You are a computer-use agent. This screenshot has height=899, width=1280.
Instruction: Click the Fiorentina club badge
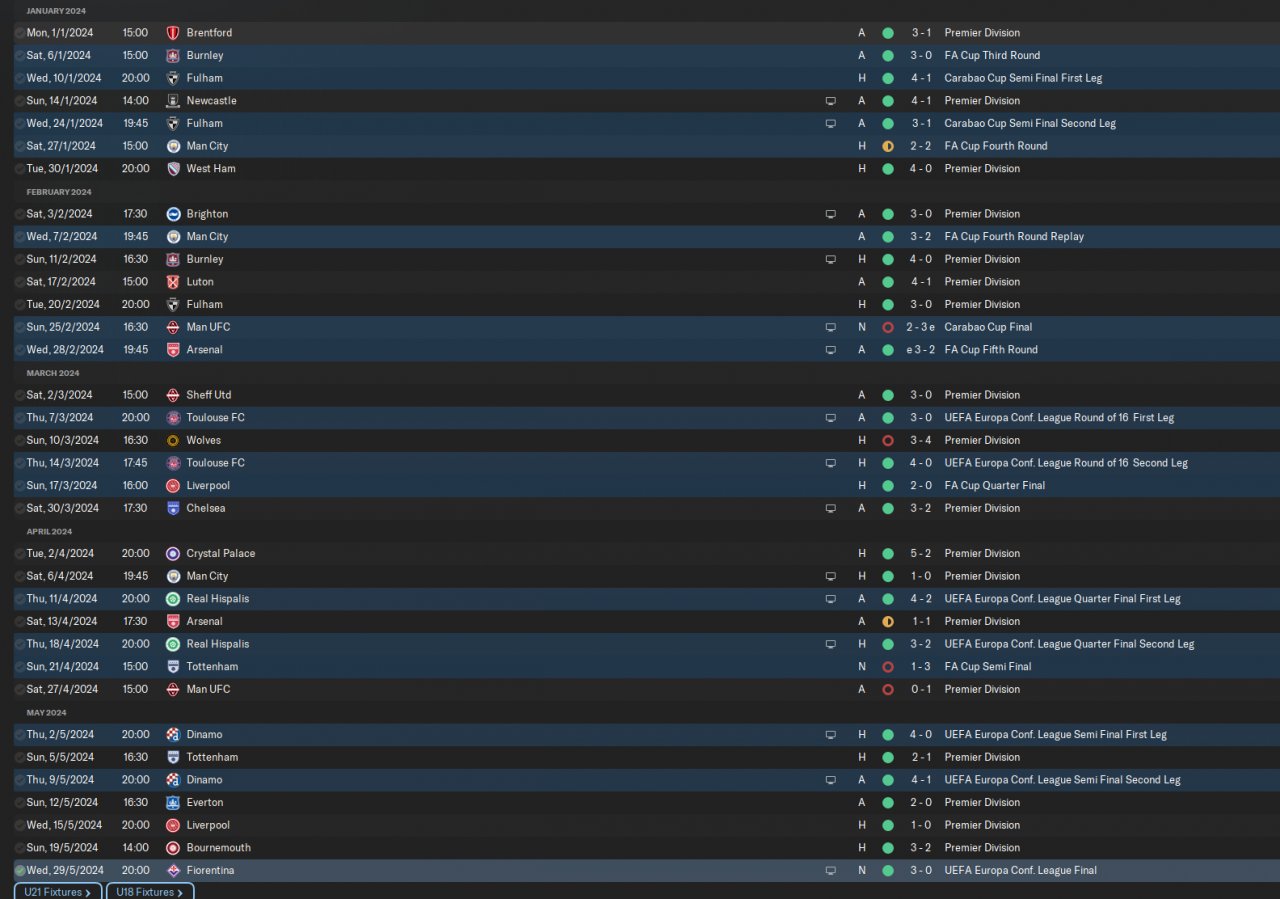tap(173, 871)
